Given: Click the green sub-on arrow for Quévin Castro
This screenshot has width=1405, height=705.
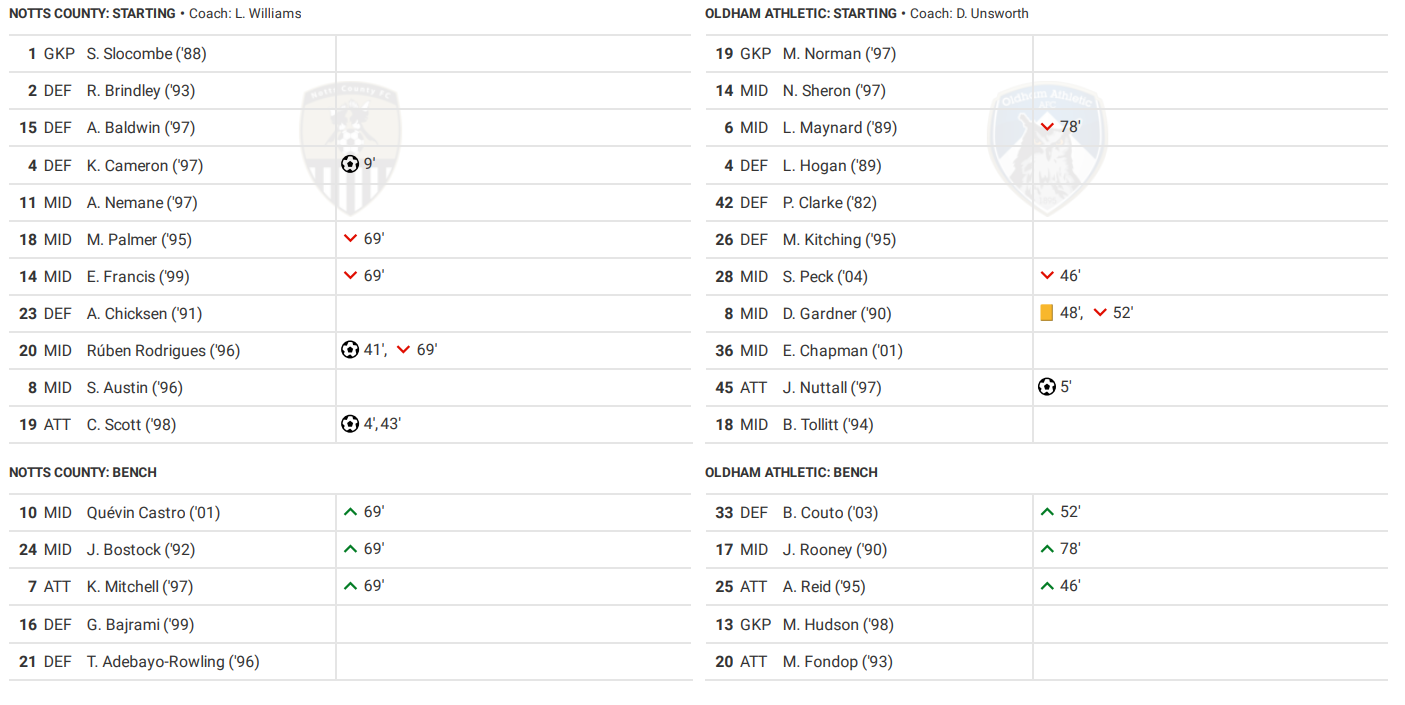Looking at the screenshot, I should 350,512.
